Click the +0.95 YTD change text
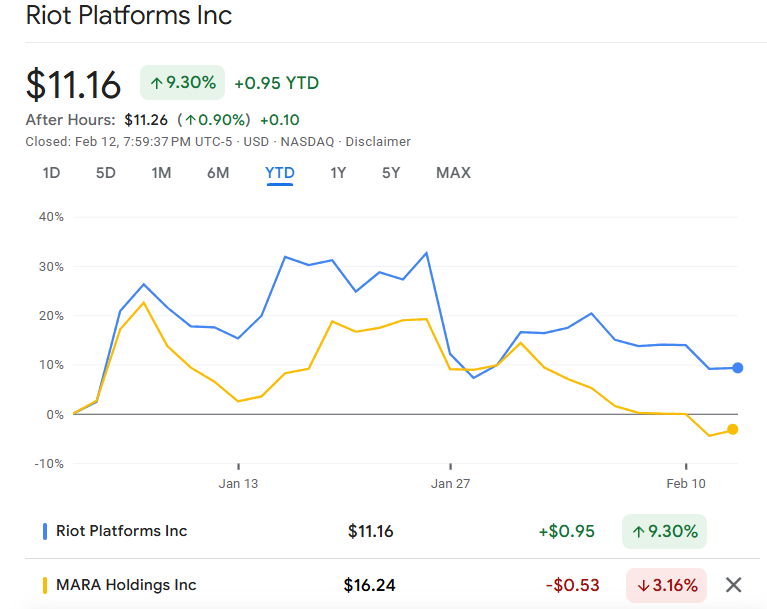Image resolution: width=767 pixels, height=609 pixels. pos(276,83)
